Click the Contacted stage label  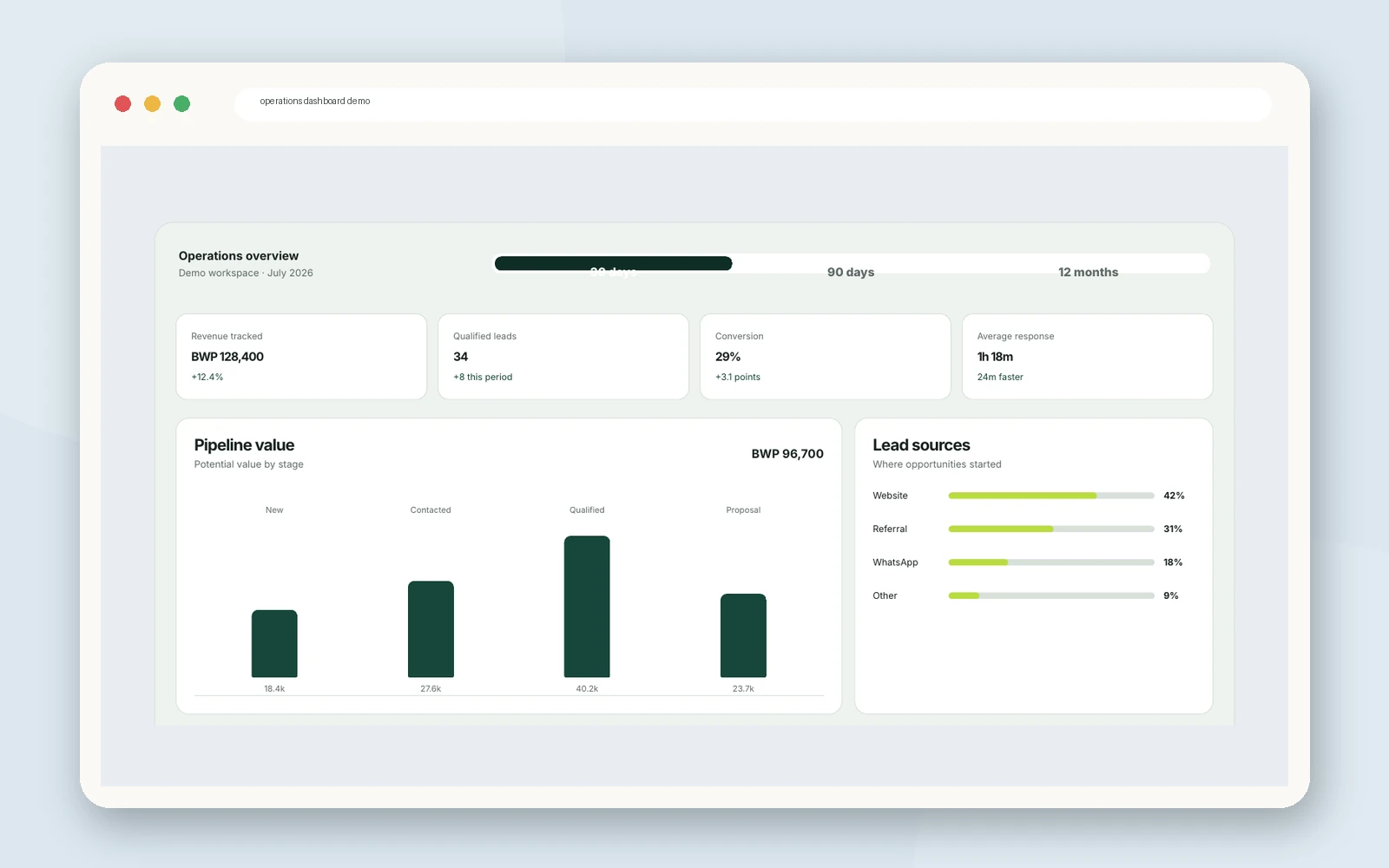tap(431, 510)
